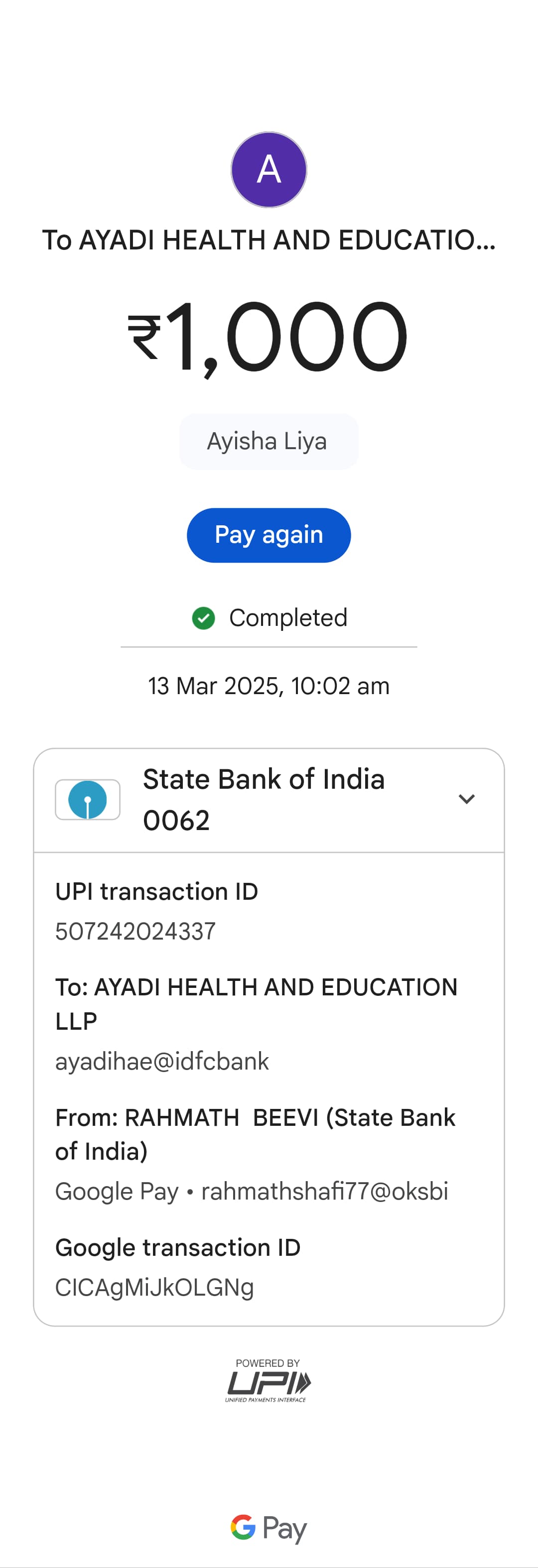The width and height of the screenshot is (538, 1568).
Task: Click the Google "G" Pay logo
Action: pyautogui.click(x=269, y=1528)
